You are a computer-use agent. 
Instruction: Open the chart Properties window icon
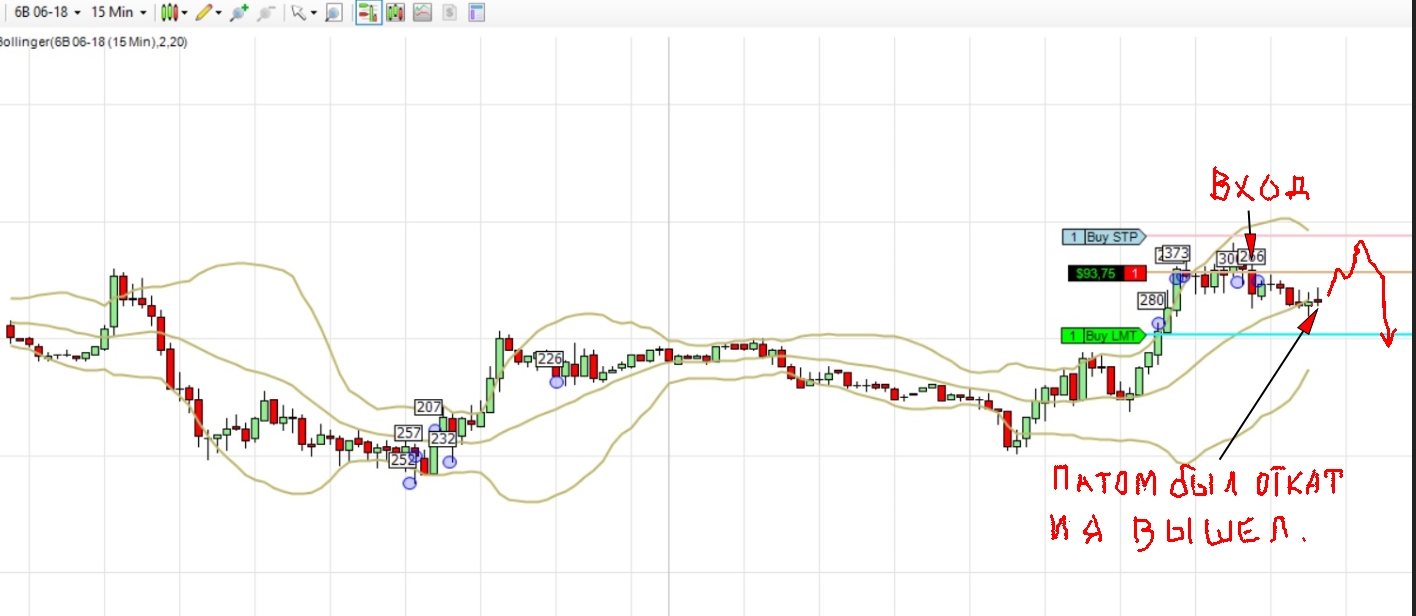pos(477,13)
